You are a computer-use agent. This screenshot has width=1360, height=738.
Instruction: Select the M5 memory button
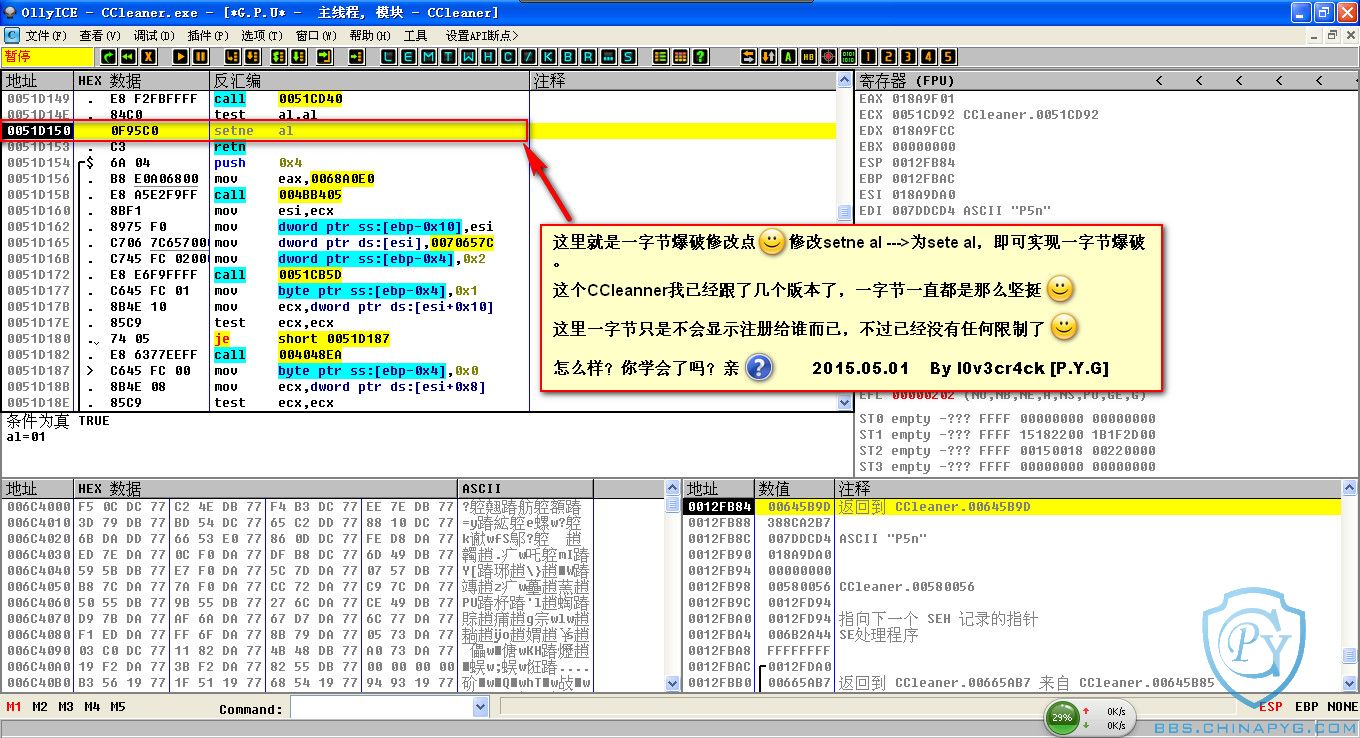[x=118, y=707]
